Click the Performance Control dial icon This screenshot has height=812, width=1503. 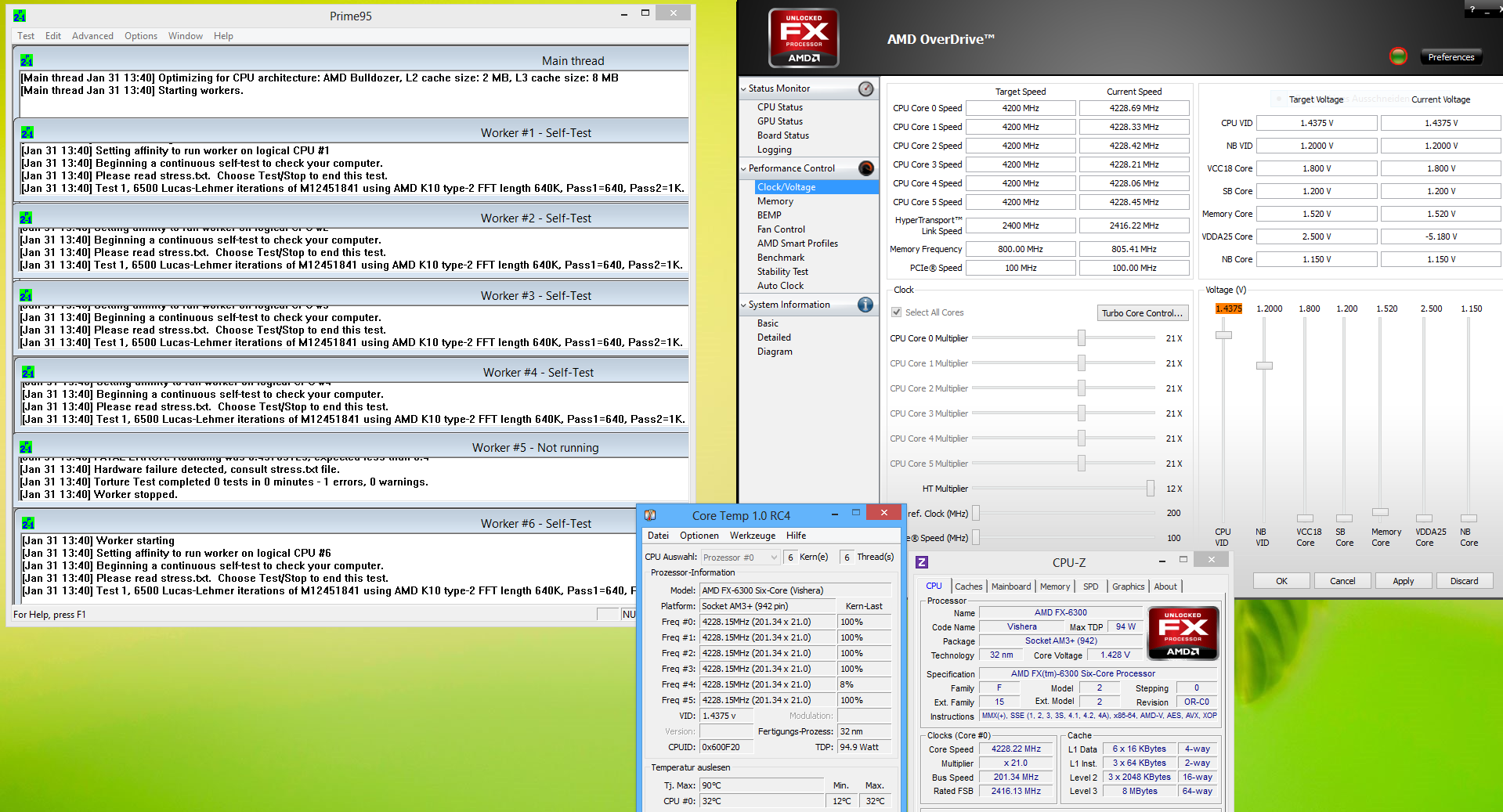[x=865, y=168]
